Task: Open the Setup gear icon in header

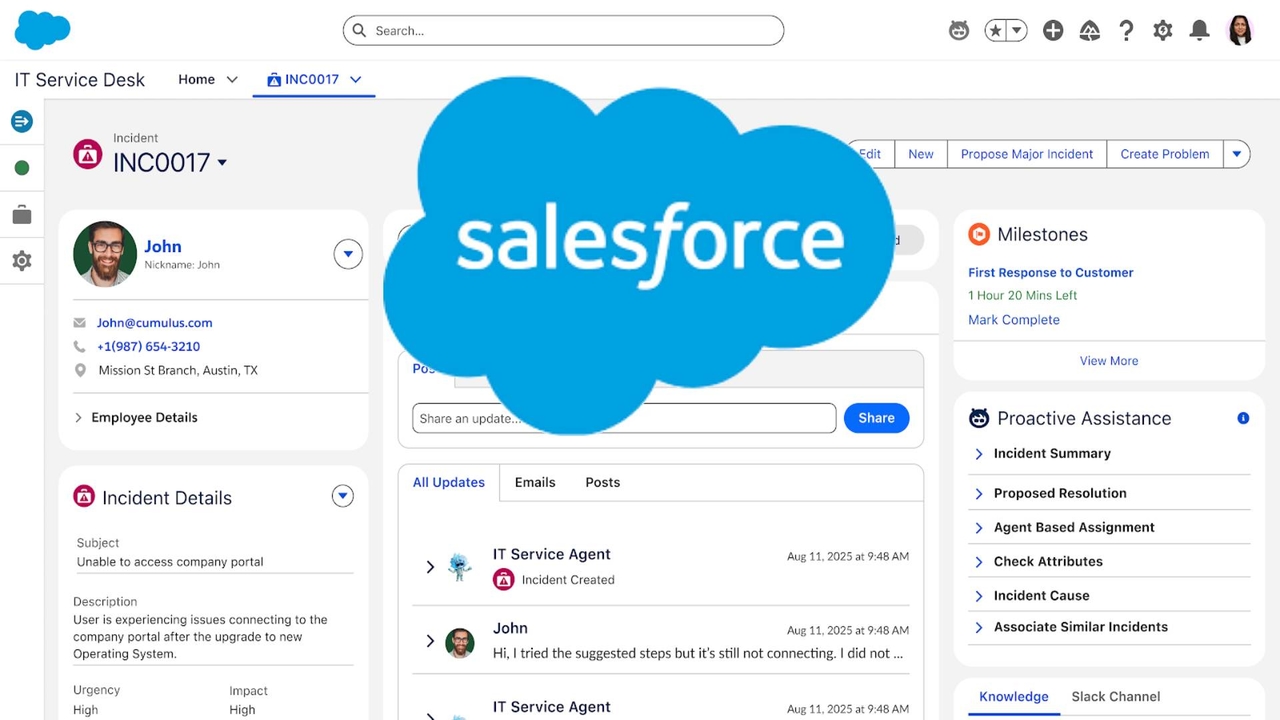Action: pos(1162,31)
